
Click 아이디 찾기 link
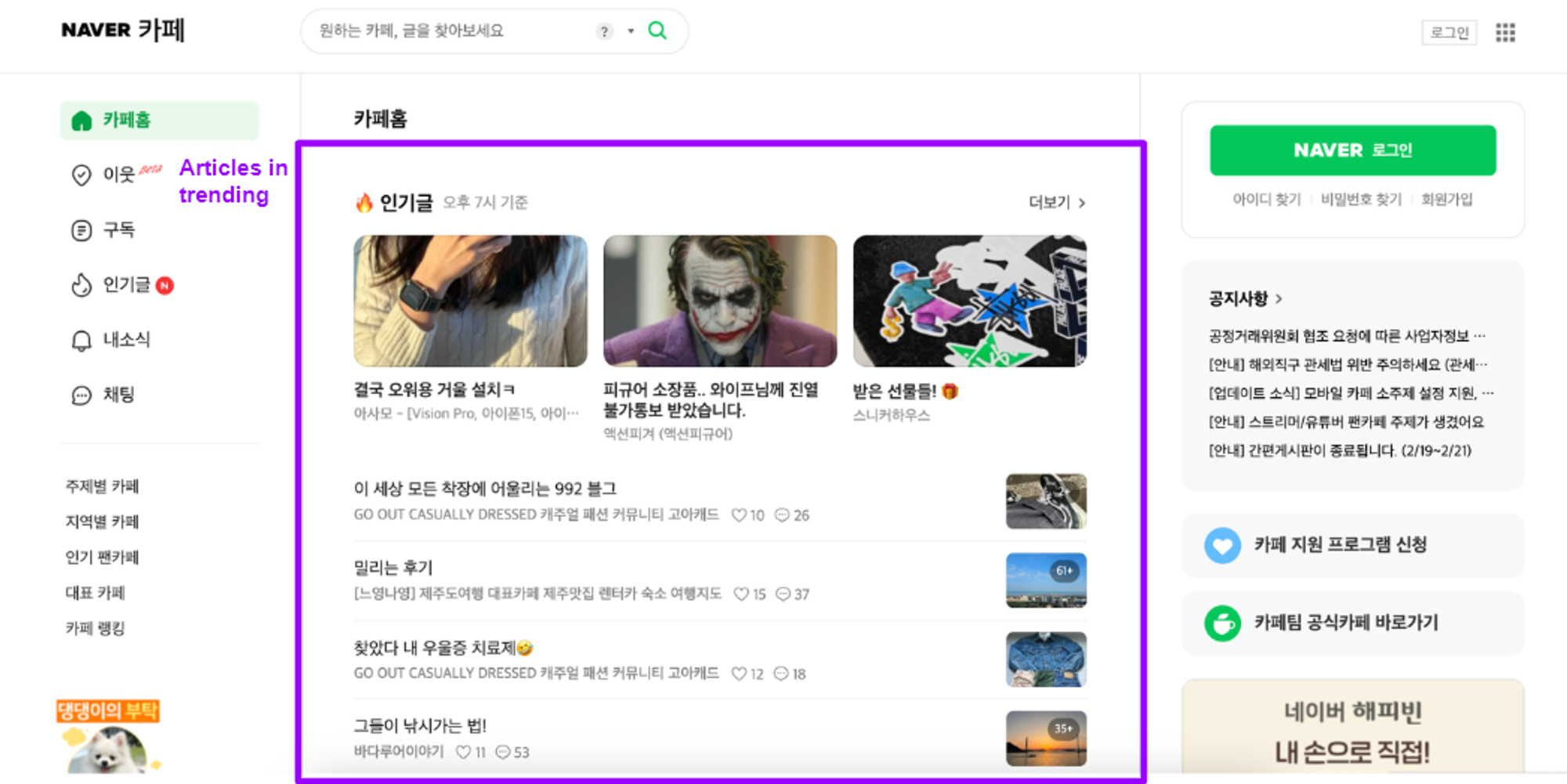tap(1266, 200)
